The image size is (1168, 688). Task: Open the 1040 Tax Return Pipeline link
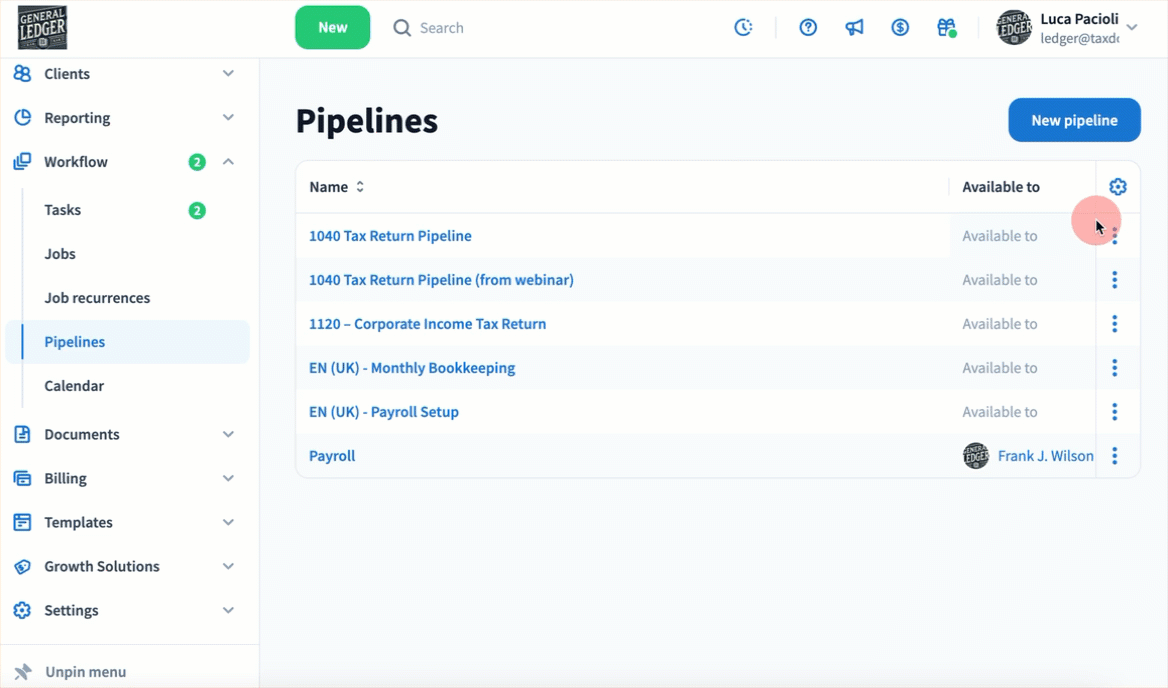pos(390,236)
